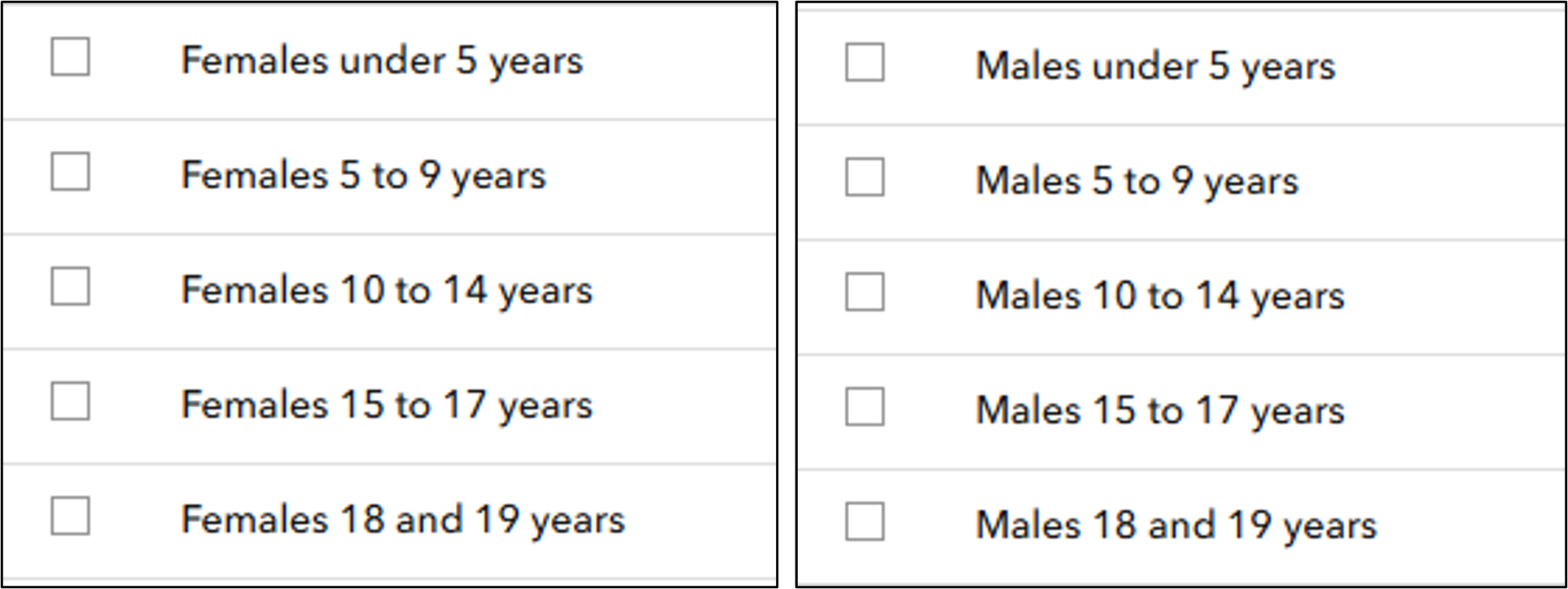Image resolution: width=1568 pixels, height=589 pixels.
Task: Select the Females 10 to 14 years row text
Action: pos(387,290)
